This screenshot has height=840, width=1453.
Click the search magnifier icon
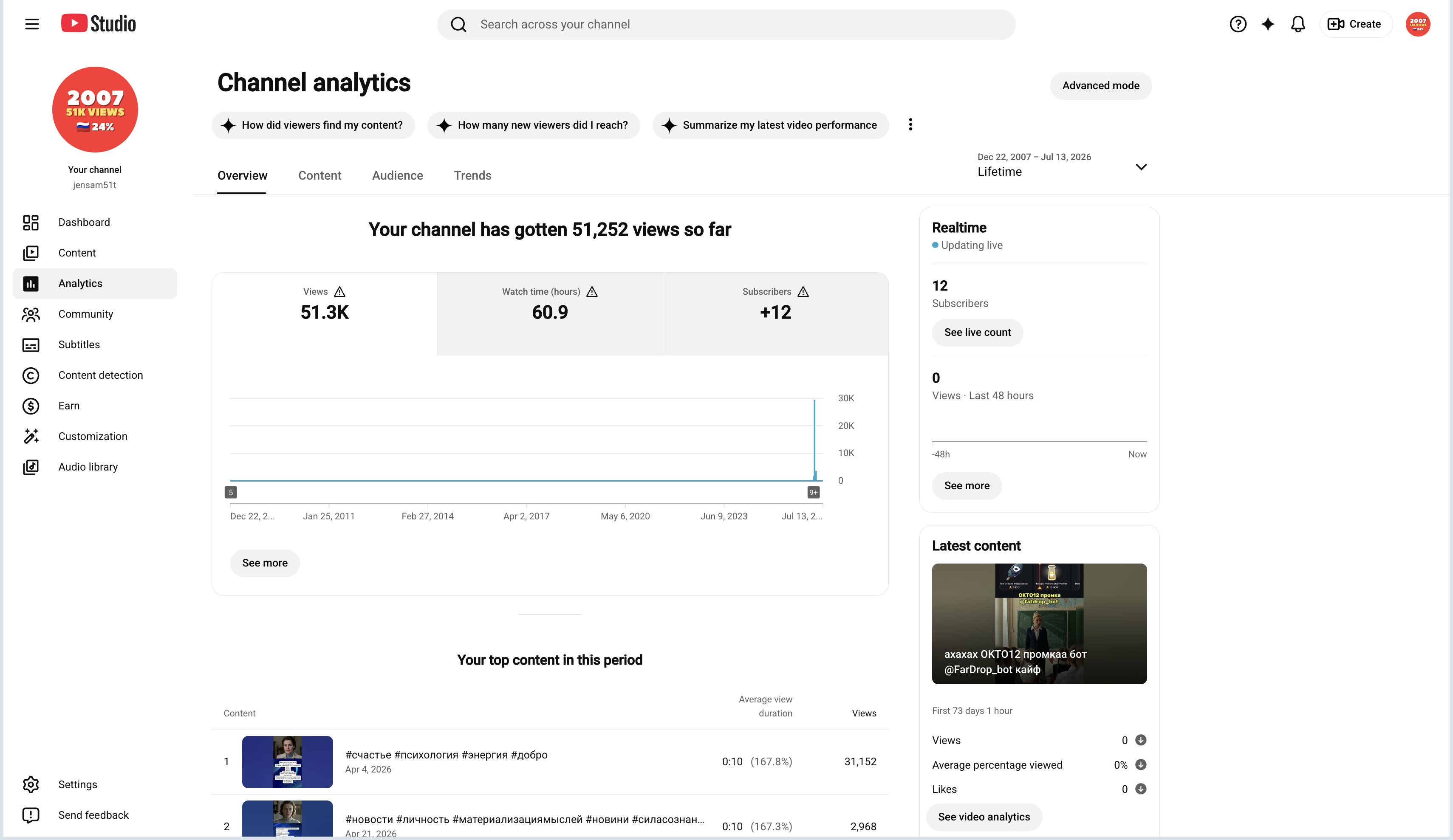(458, 24)
